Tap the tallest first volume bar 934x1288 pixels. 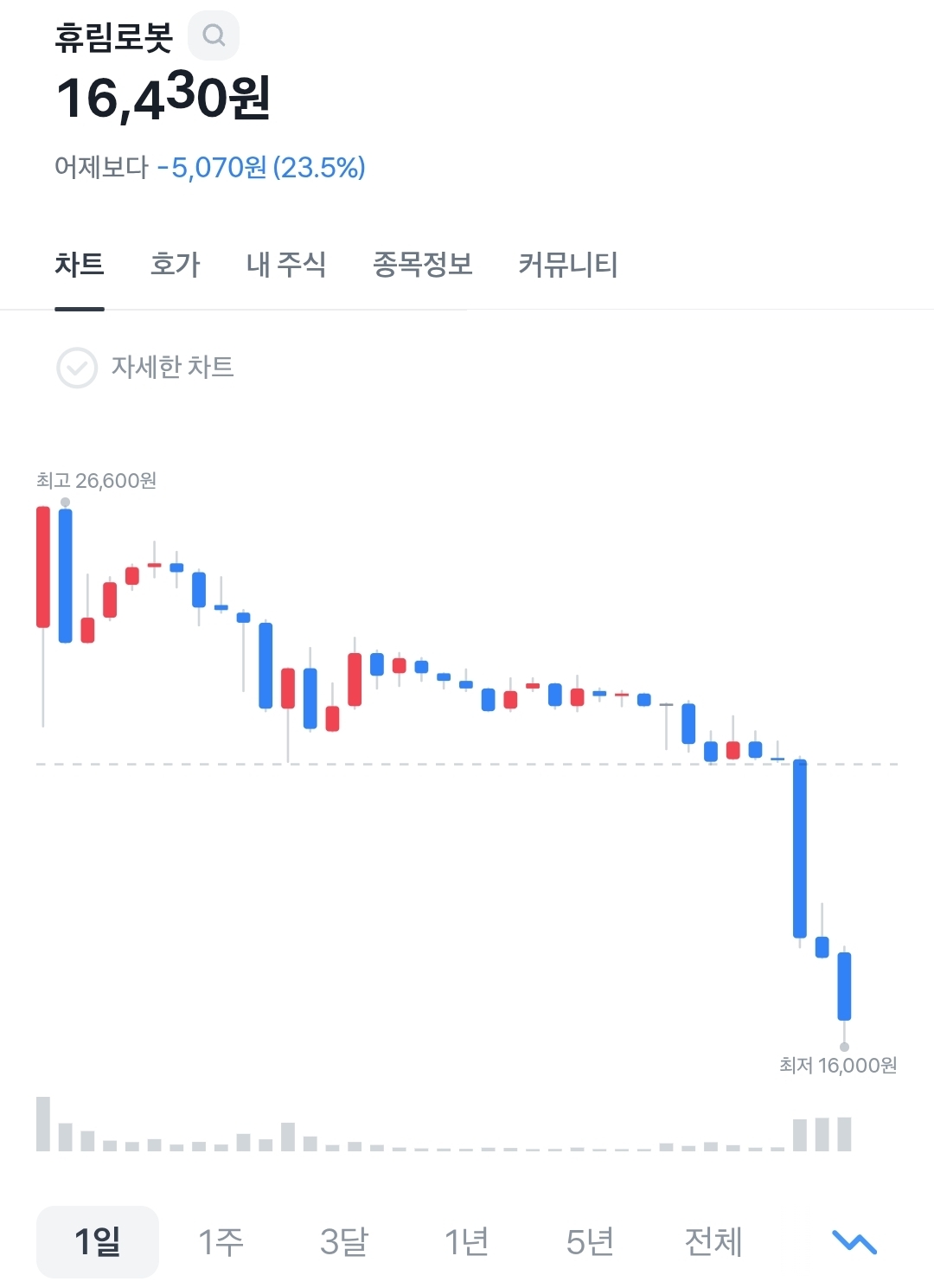point(43,1124)
